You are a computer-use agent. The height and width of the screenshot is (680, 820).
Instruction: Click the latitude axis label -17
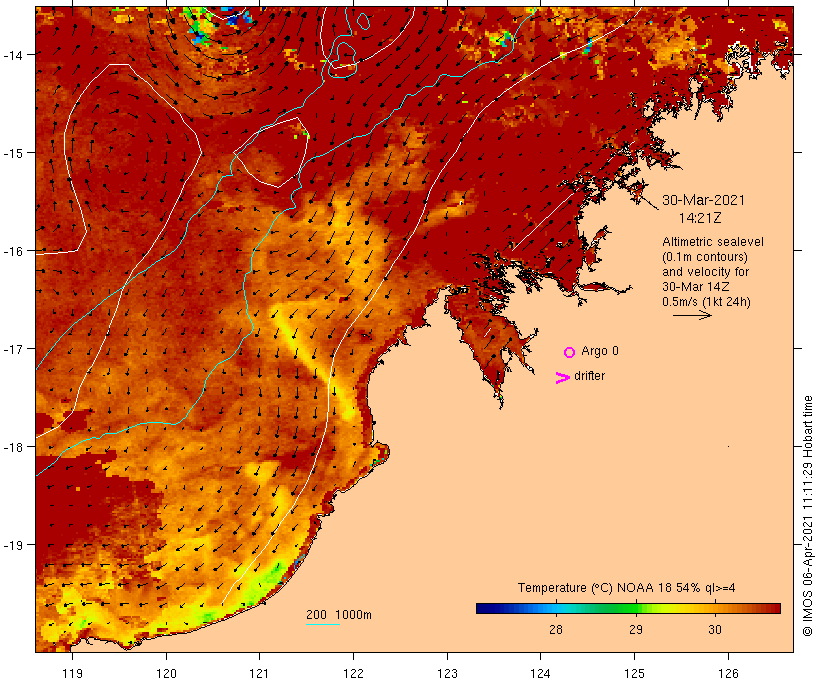click(x=12, y=349)
